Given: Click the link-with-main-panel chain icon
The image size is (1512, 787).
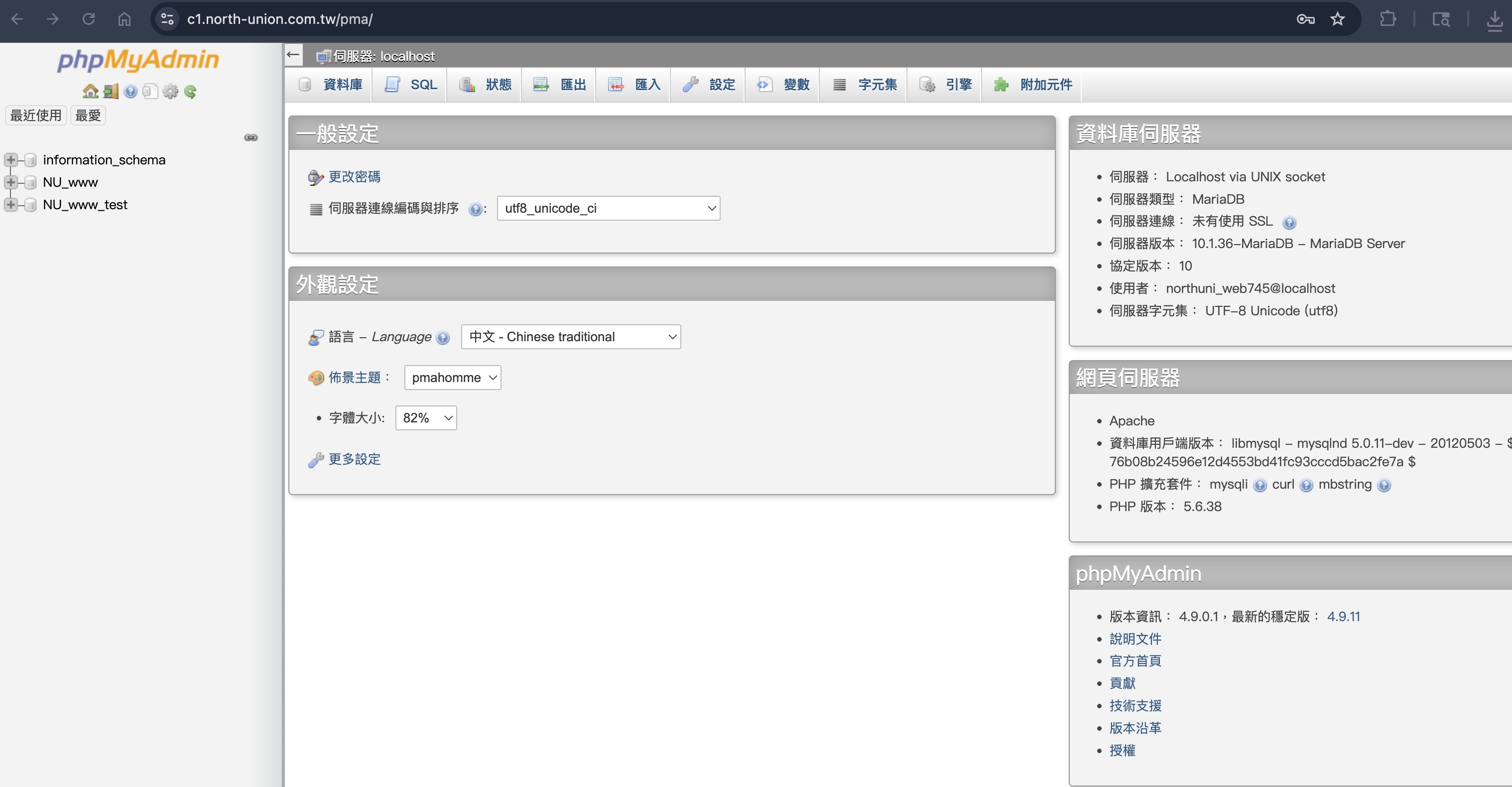Looking at the screenshot, I should (251, 137).
